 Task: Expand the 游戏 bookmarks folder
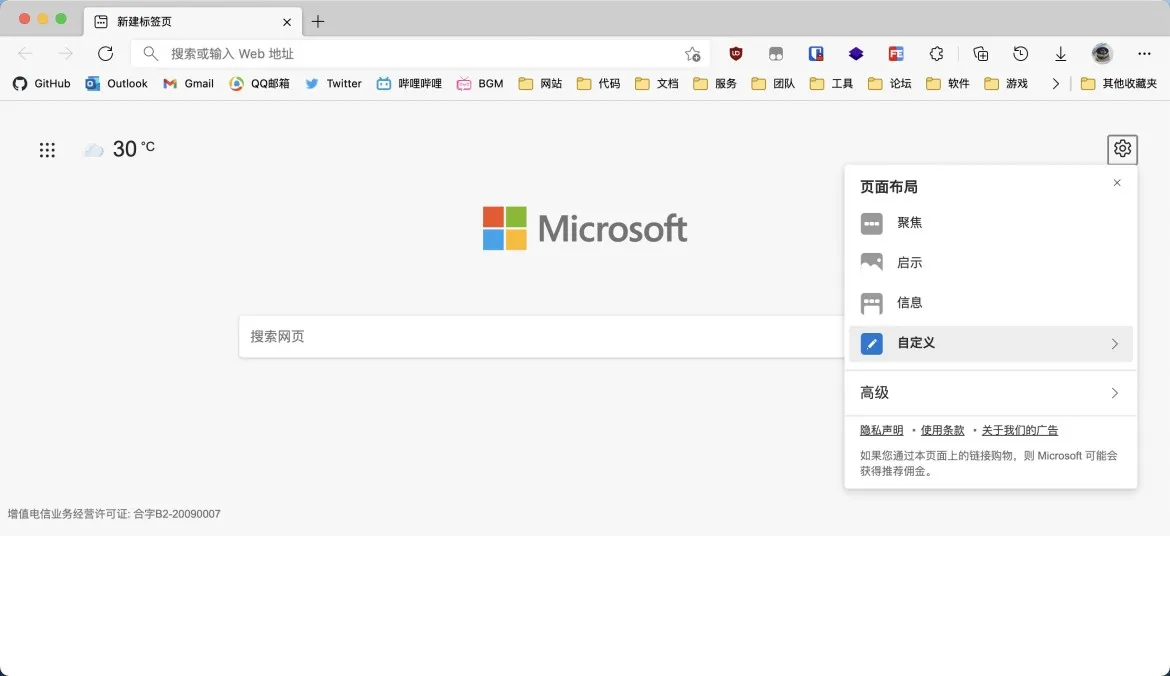point(1006,84)
